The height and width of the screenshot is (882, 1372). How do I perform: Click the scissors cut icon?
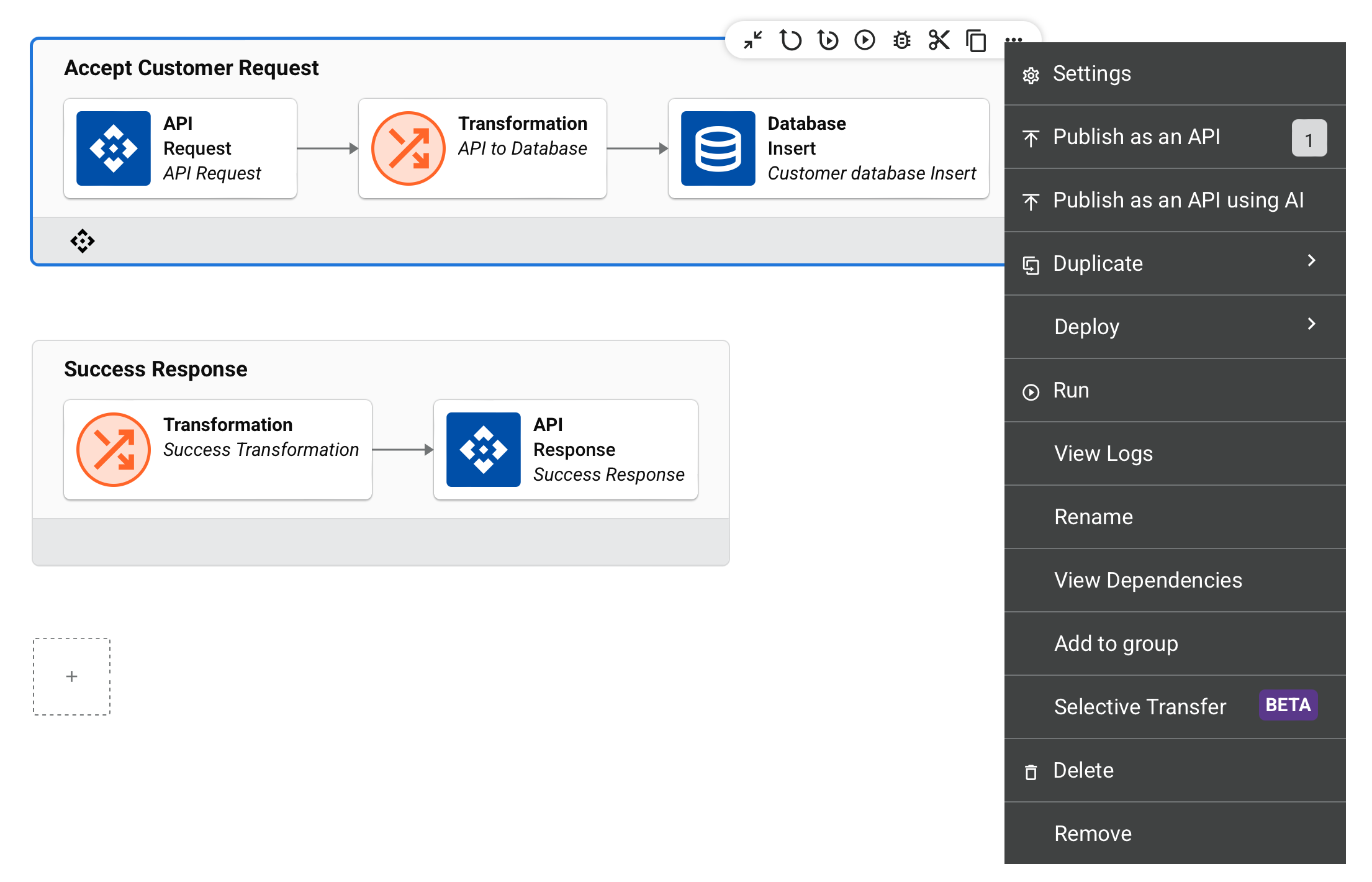pyautogui.click(x=939, y=40)
